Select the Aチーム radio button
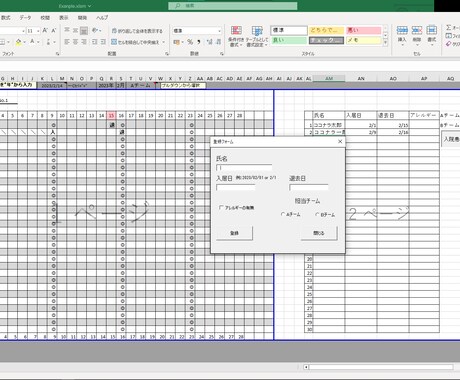This screenshot has height=380, width=460. pyautogui.click(x=283, y=214)
